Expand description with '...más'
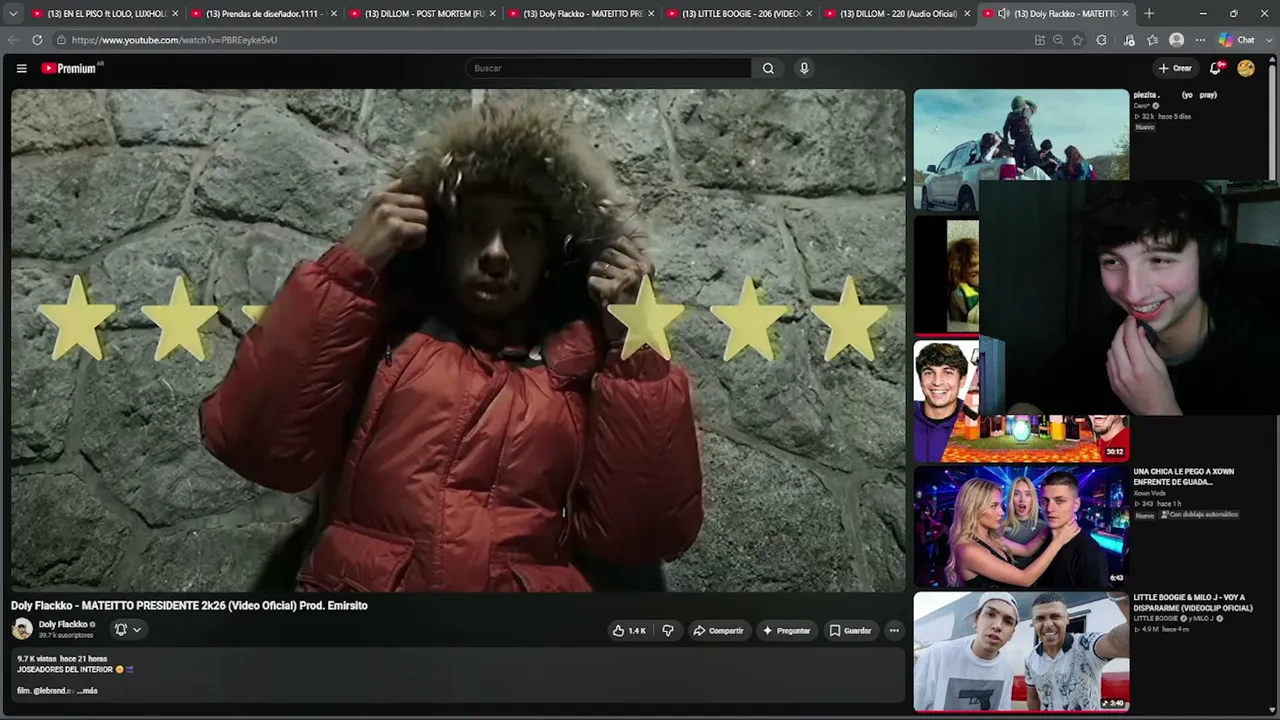 87,691
